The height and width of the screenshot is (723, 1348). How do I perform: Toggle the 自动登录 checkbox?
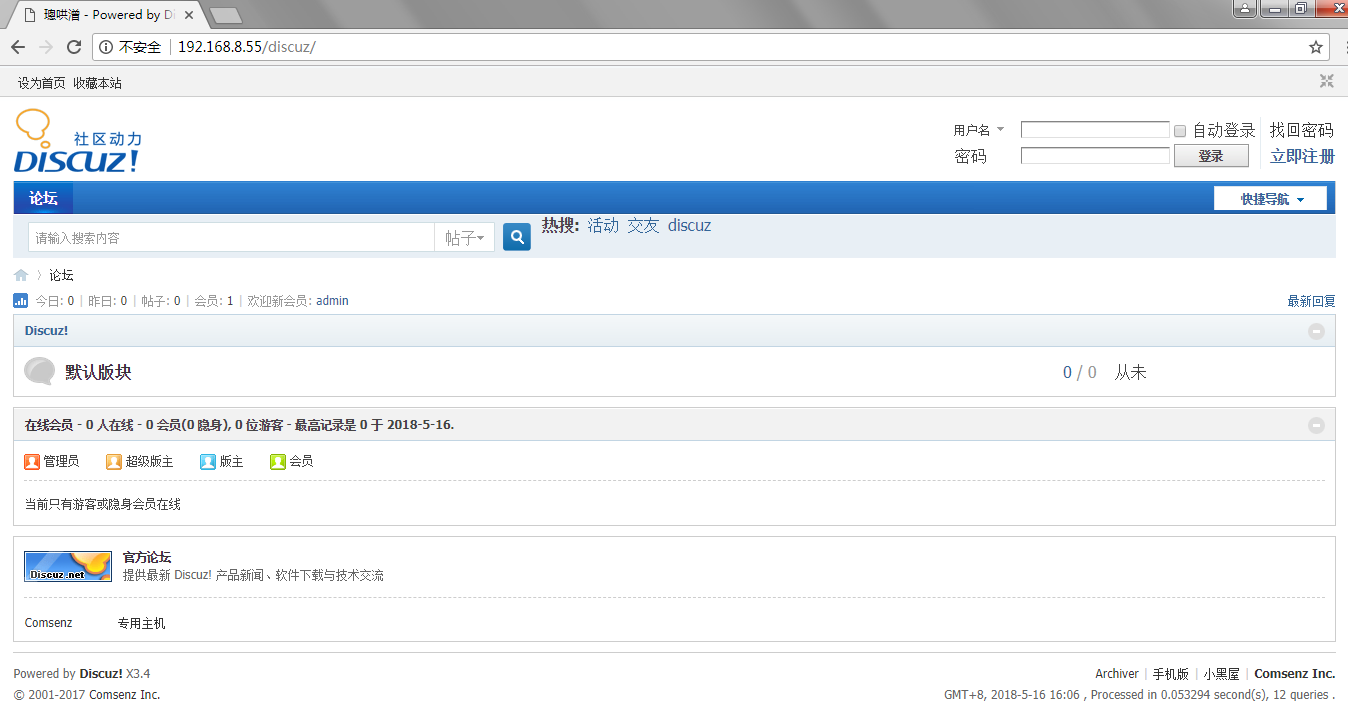[1180, 131]
